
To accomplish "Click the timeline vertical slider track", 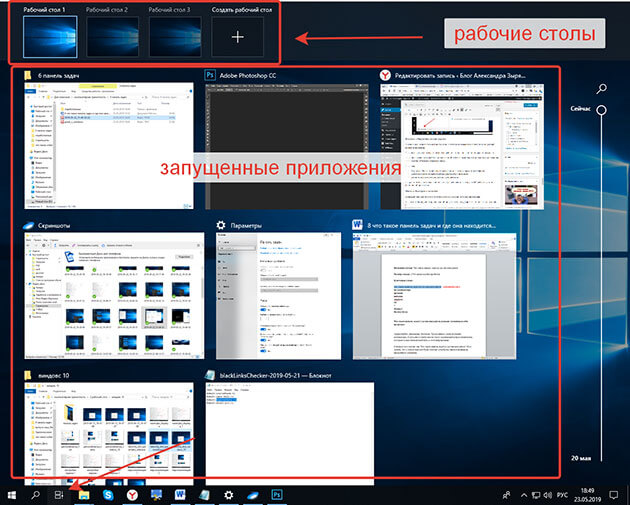I will [x=601, y=287].
